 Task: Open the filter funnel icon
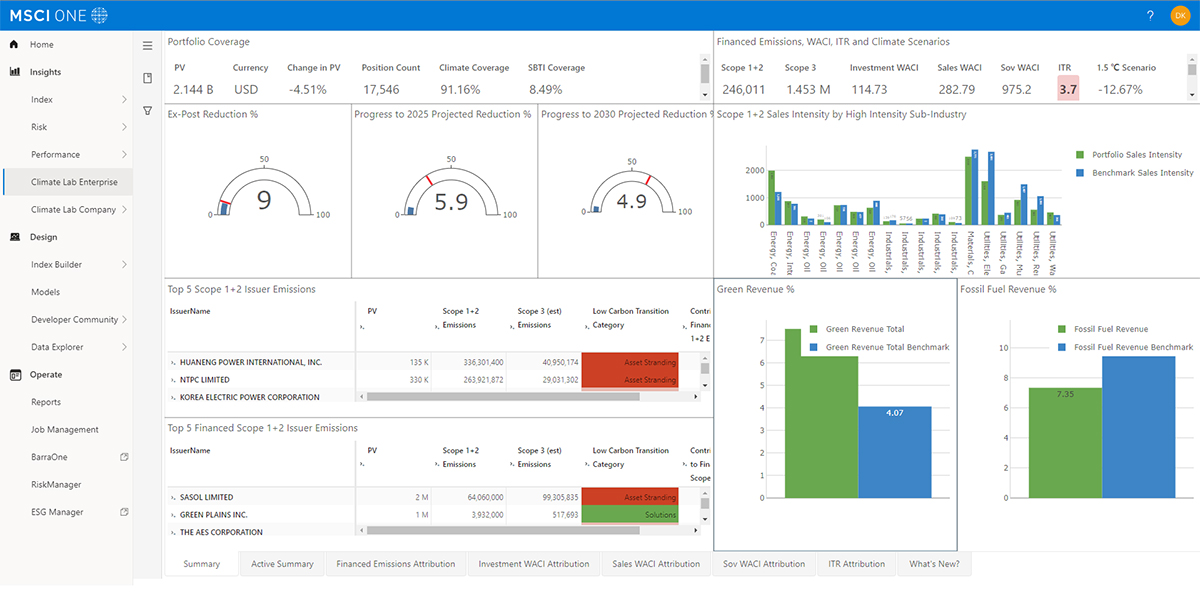[x=147, y=111]
